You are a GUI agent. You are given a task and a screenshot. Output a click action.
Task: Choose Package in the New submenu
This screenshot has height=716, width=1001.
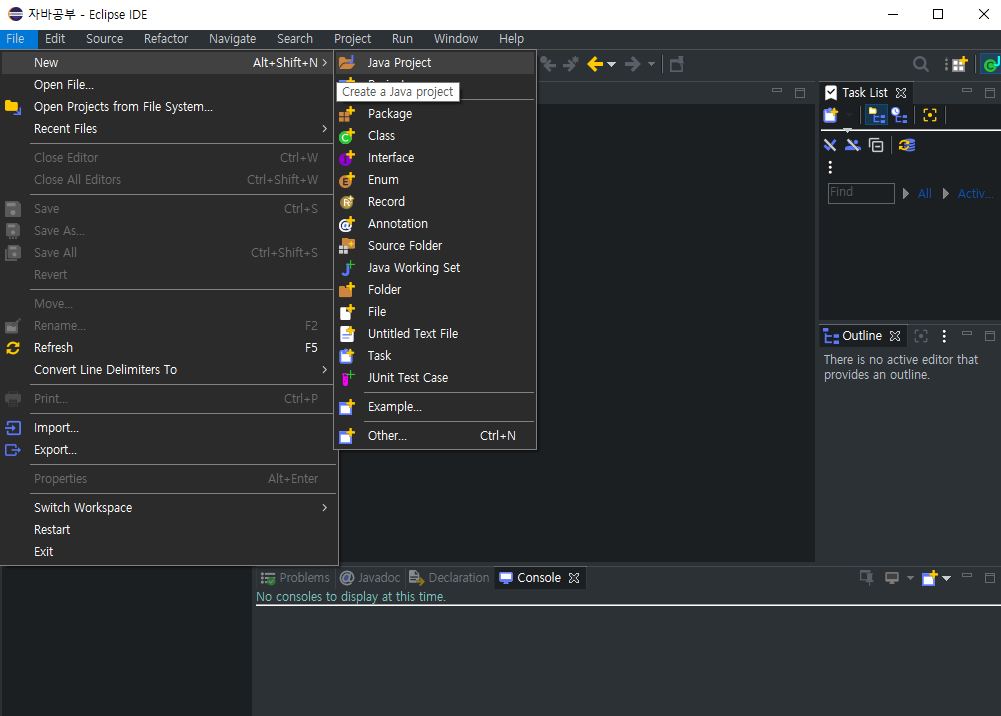tap(435, 114)
